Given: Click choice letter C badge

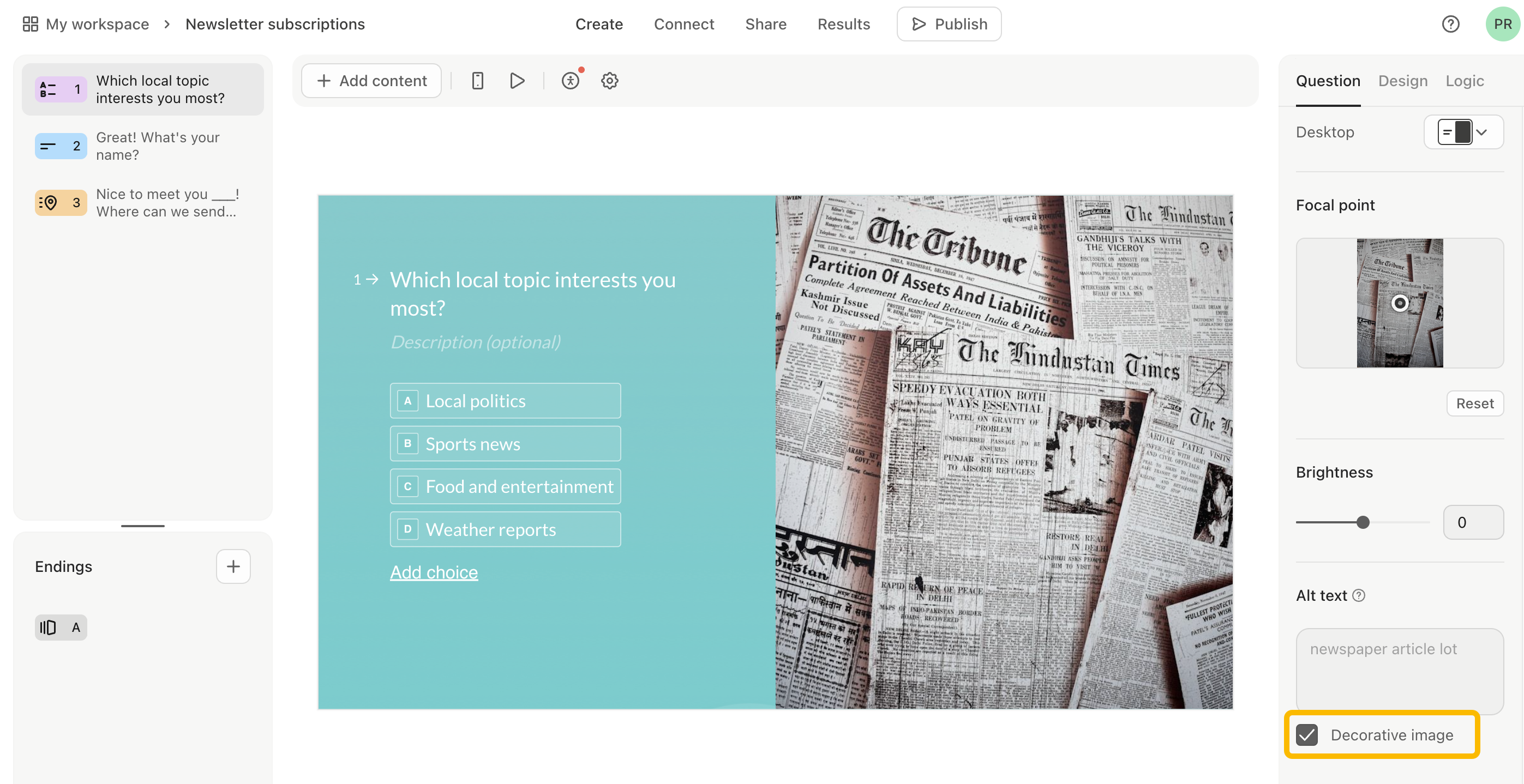Looking at the screenshot, I should click(407, 486).
